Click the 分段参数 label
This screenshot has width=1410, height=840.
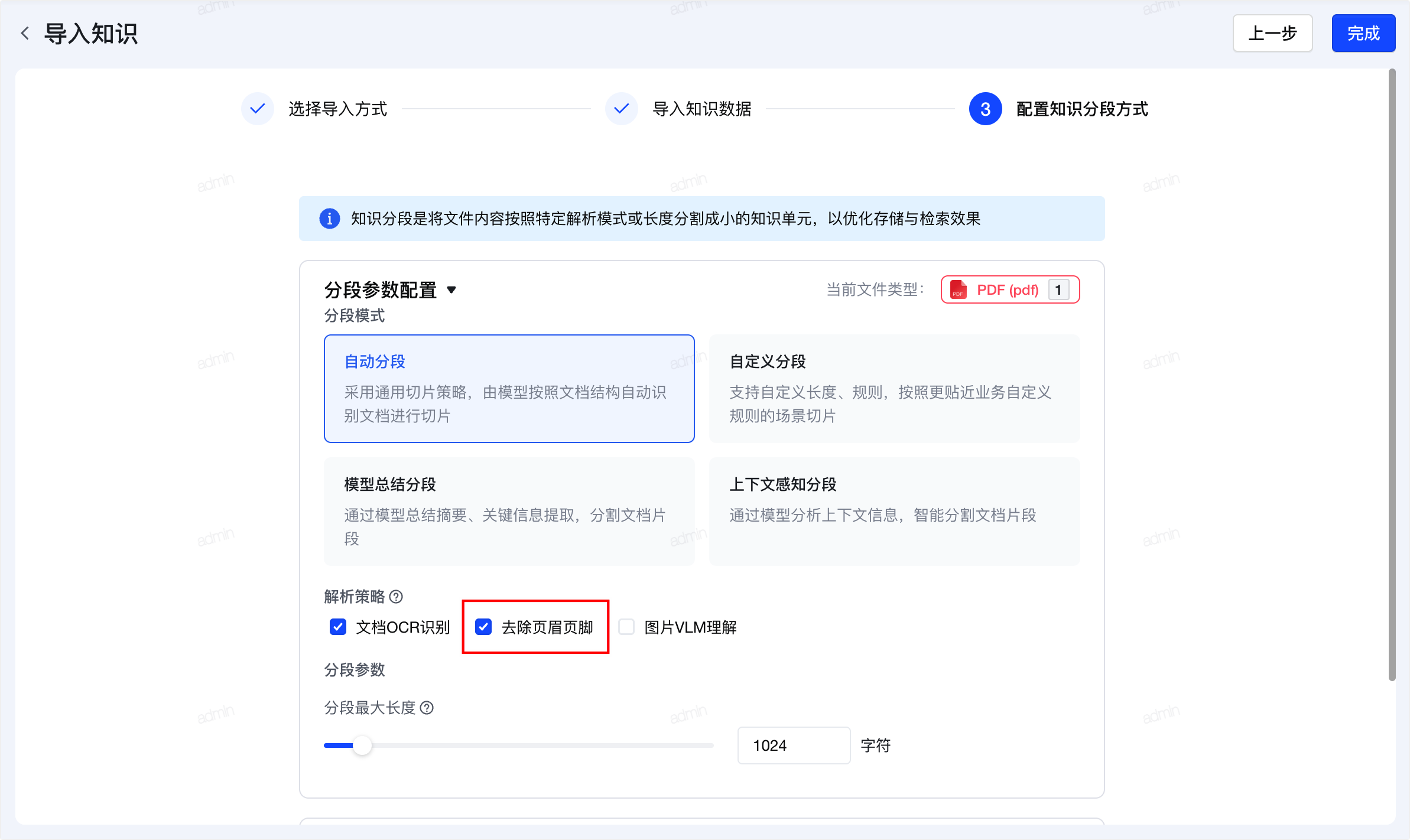355,670
